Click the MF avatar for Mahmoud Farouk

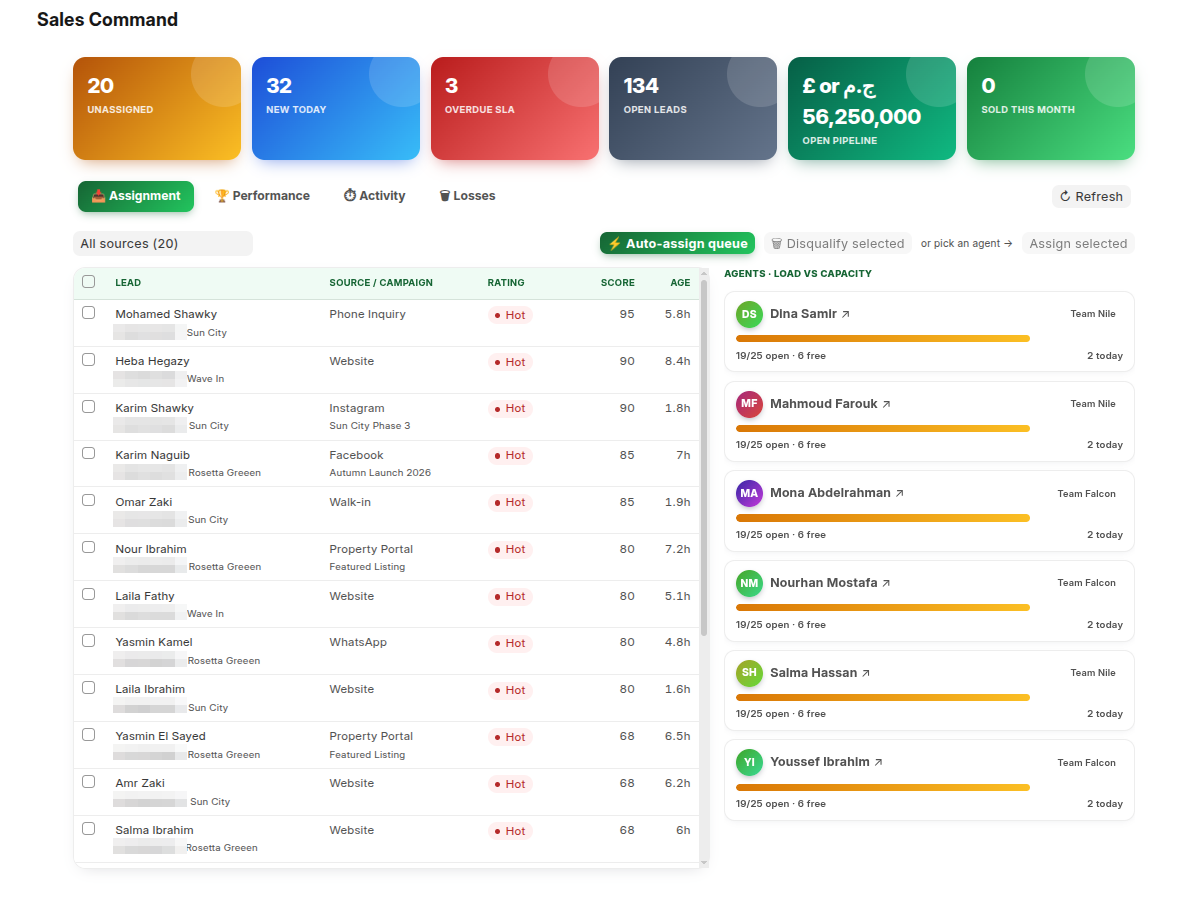pyautogui.click(x=749, y=404)
